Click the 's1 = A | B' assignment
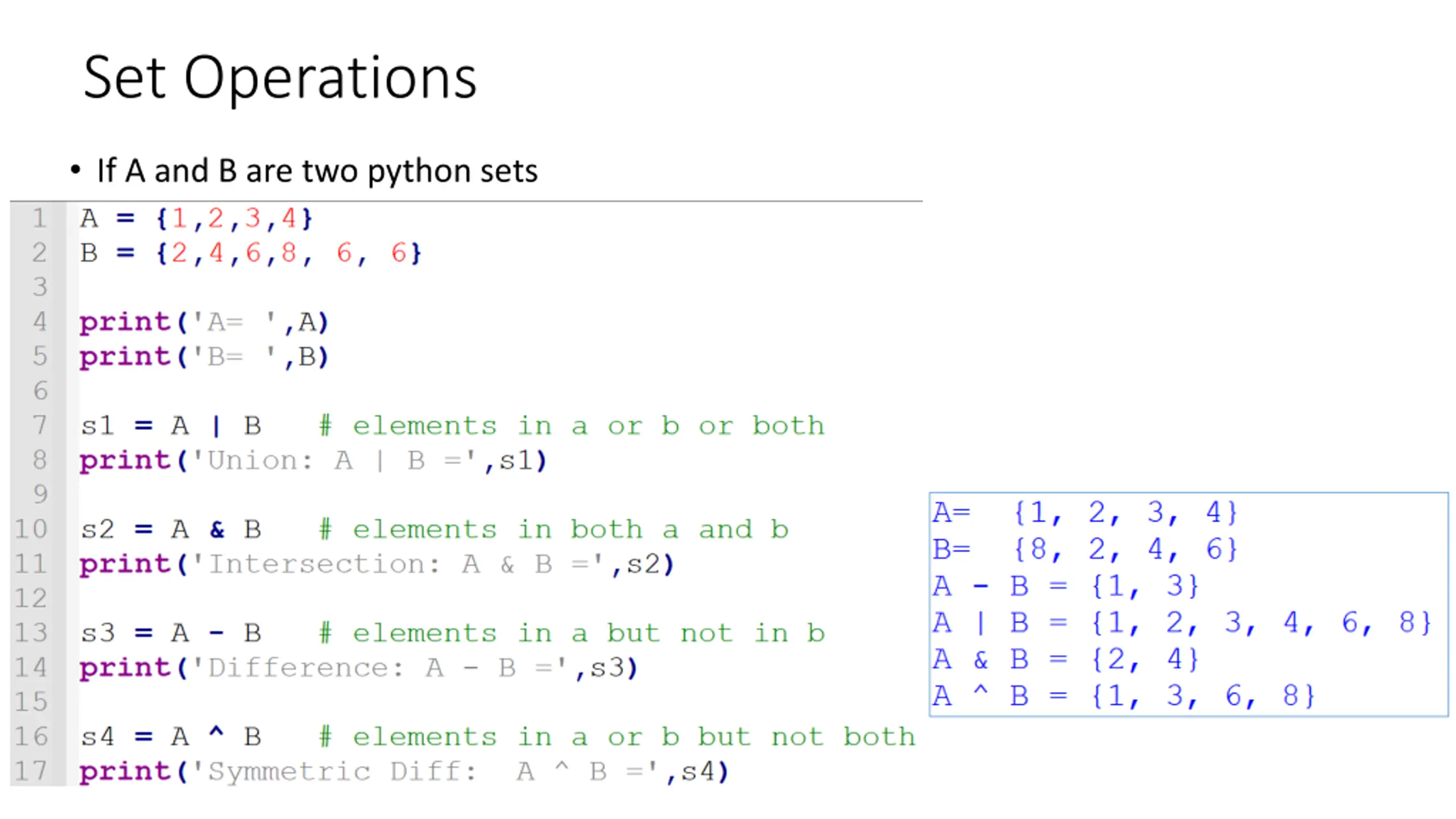Viewport: 1456px width, 819px height. click(171, 426)
